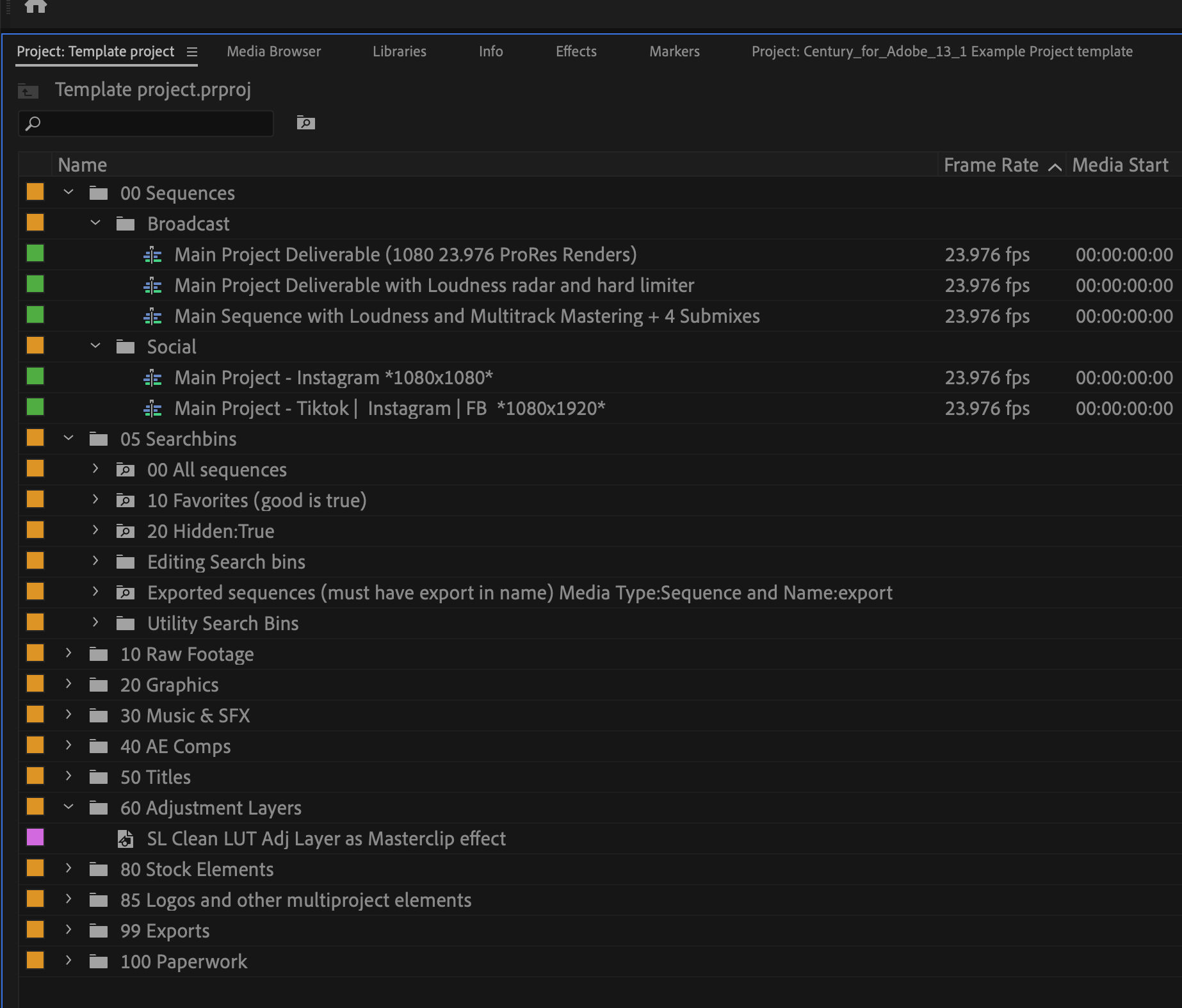
Task: Click the bin folder icon next to Broadcast
Action: click(125, 223)
